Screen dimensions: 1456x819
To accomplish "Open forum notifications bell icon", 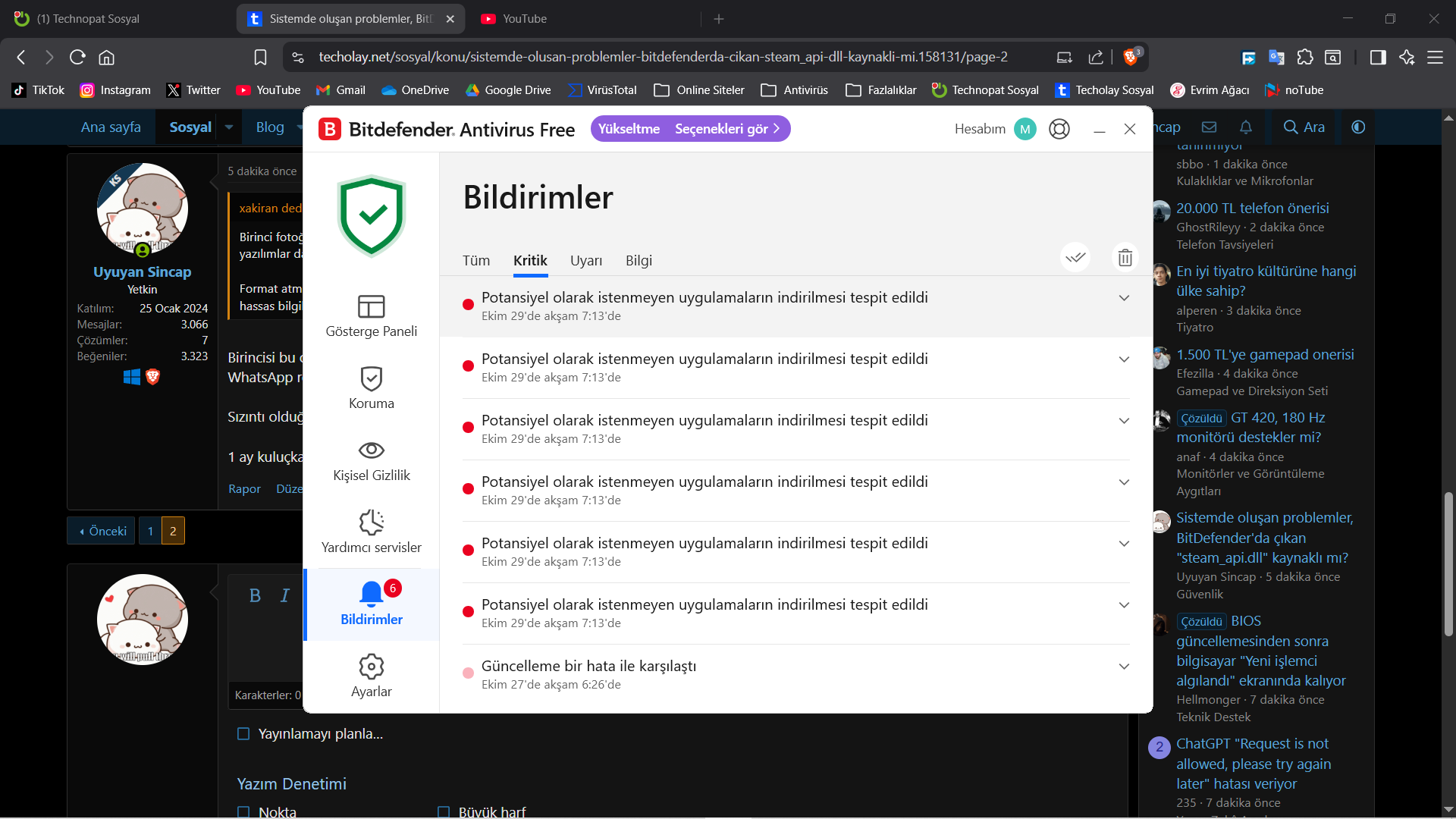I will (x=1246, y=127).
